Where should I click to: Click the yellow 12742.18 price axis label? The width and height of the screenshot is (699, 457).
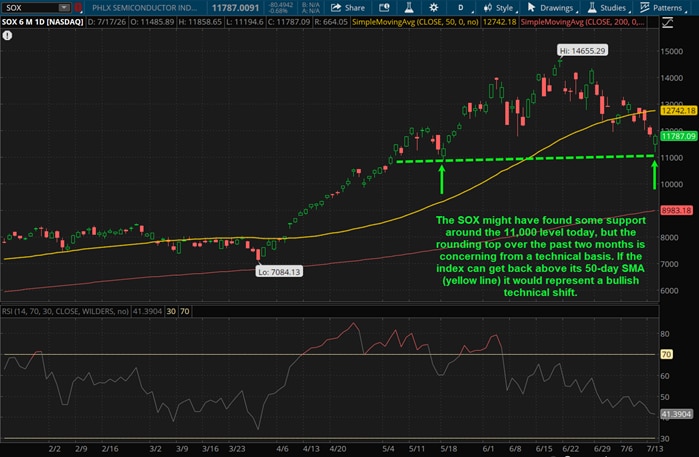click(x=678, y=111)
